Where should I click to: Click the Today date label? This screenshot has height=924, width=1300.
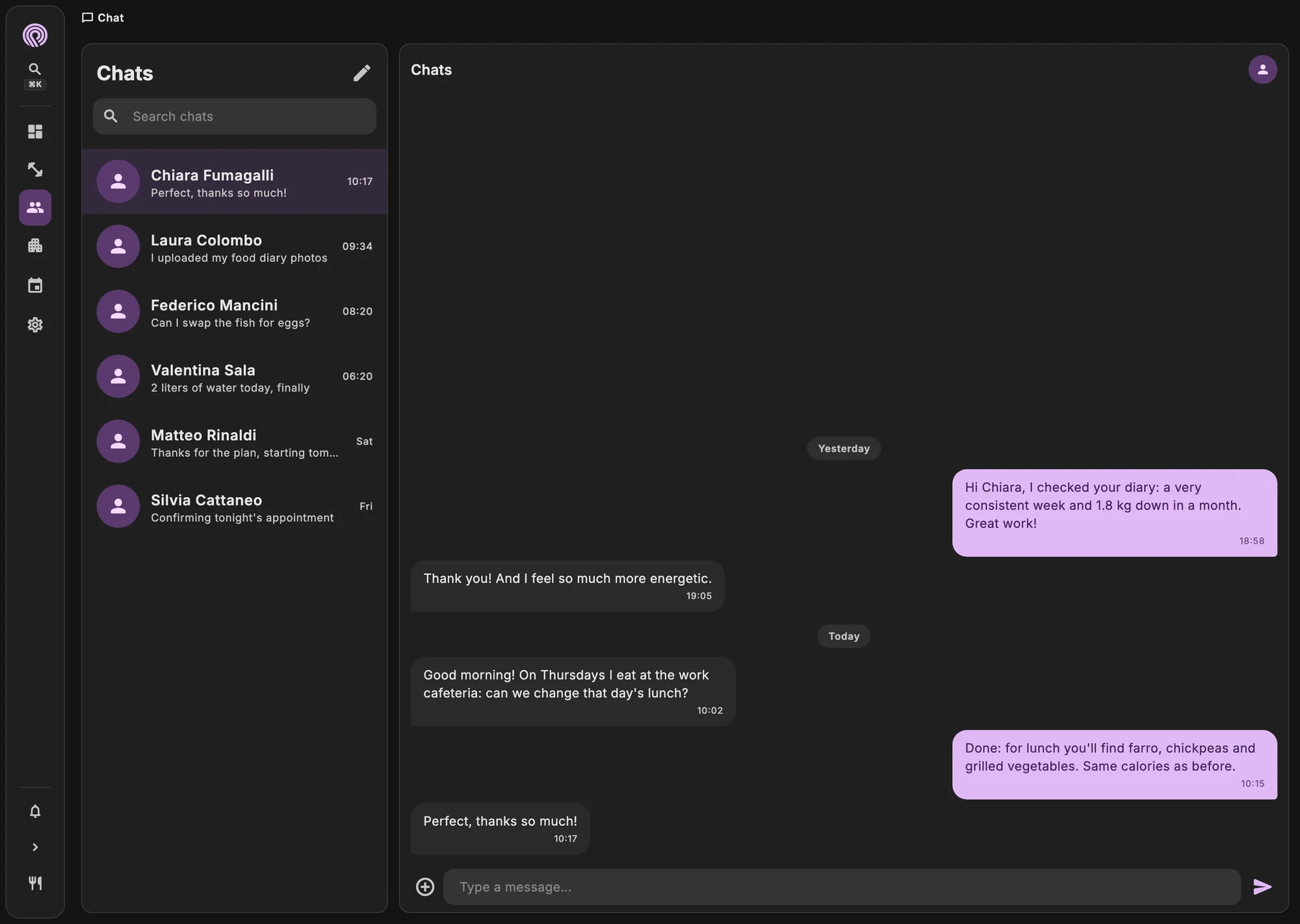844,636
